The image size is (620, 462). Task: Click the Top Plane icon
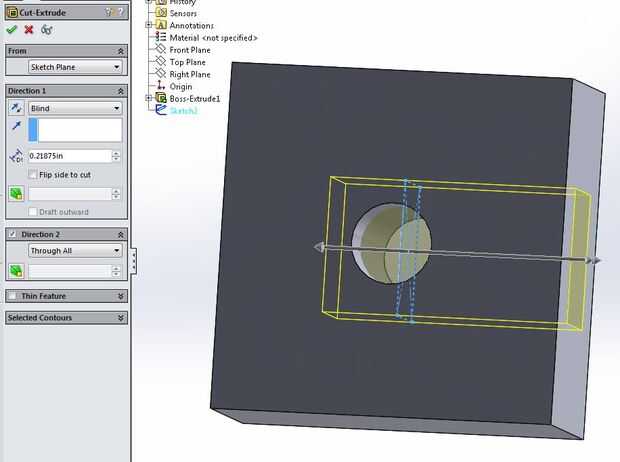[x=160, y=61]
